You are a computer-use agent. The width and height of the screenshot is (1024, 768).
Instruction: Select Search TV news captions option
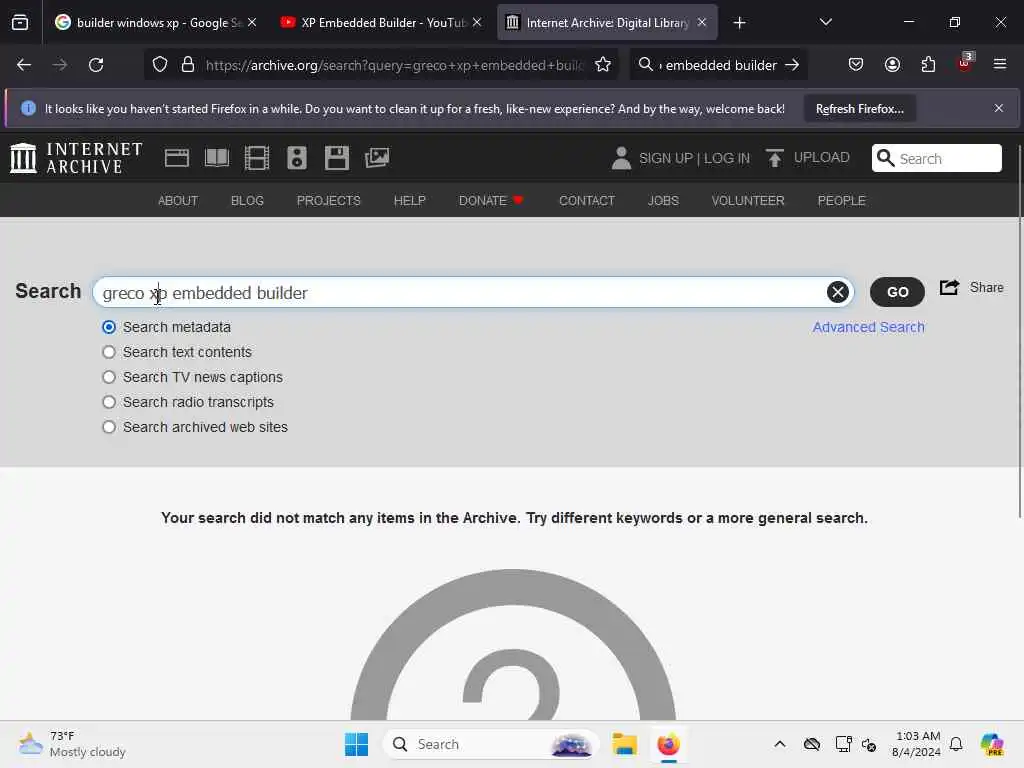click(109, 377)
